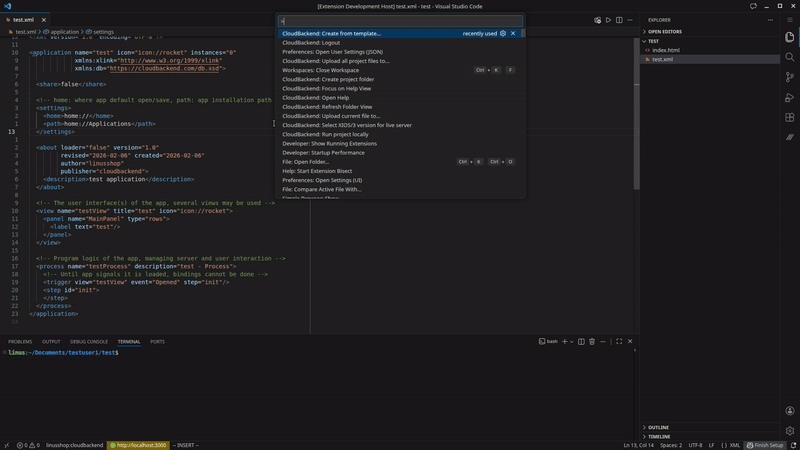Run CloudBackend: Upload current file to
800x450 pixels.
coord(400,116)
